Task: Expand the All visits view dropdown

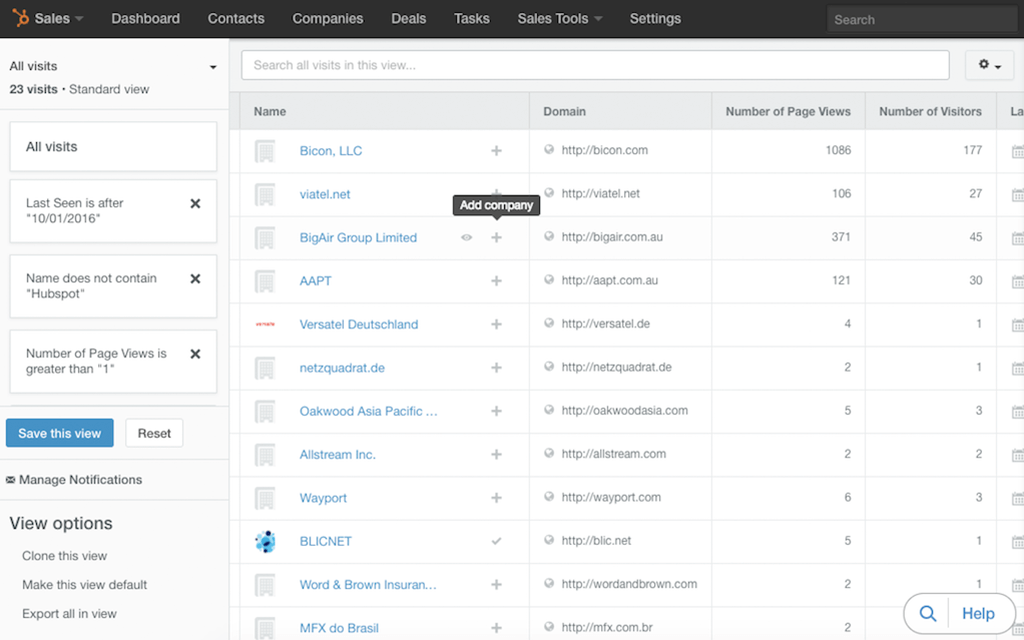Action: pos(213,67)
